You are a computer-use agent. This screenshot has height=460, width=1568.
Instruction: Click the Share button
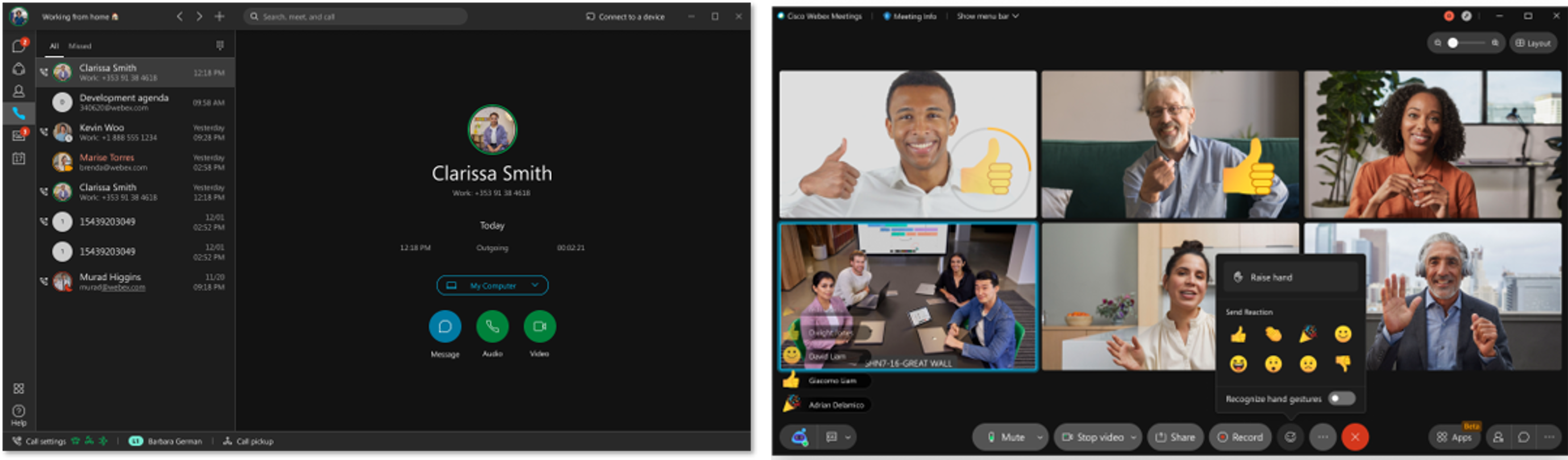[1175, 437]
